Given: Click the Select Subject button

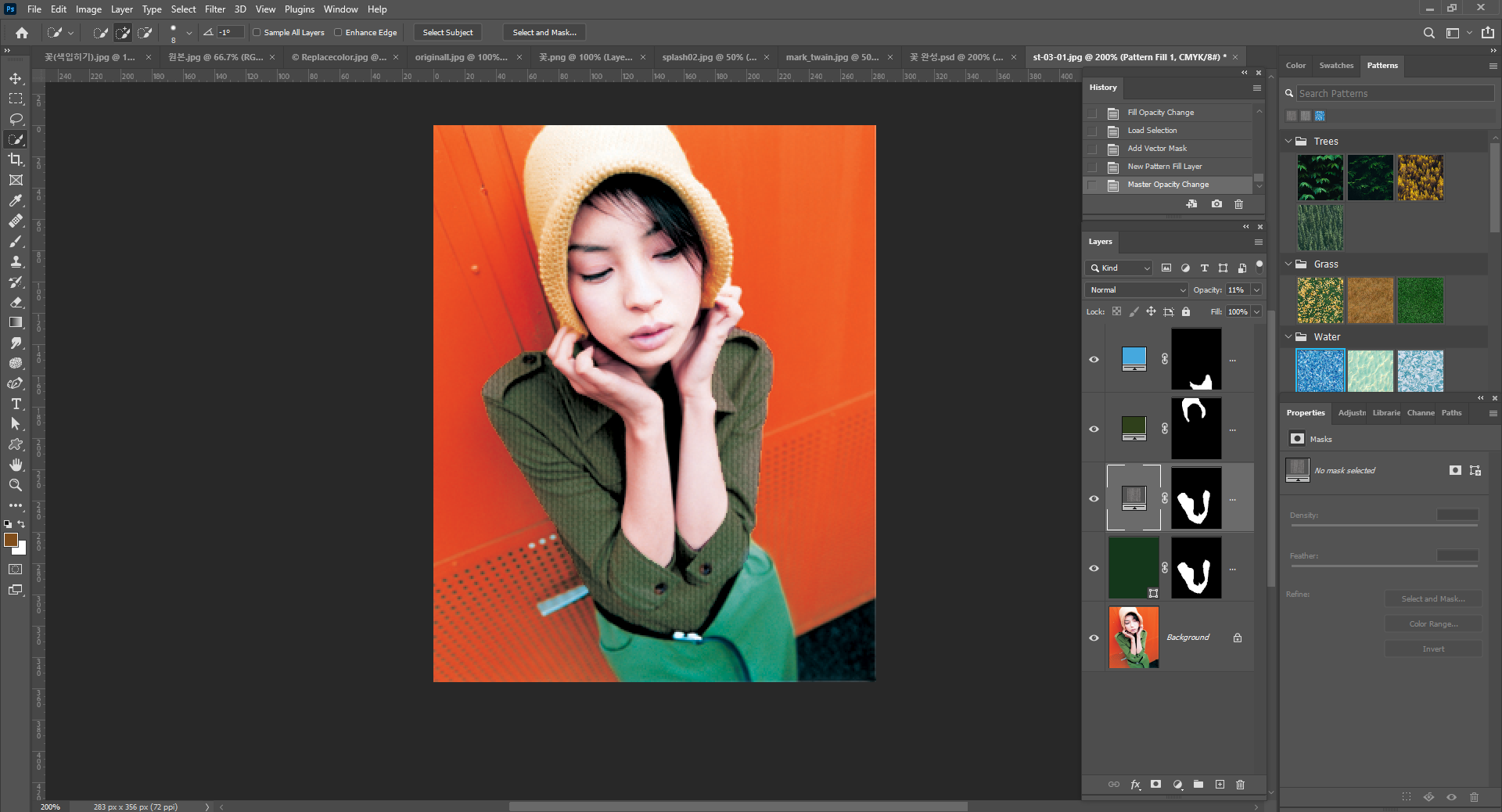Looking at the screenshot, I should (x=447, y=33).
